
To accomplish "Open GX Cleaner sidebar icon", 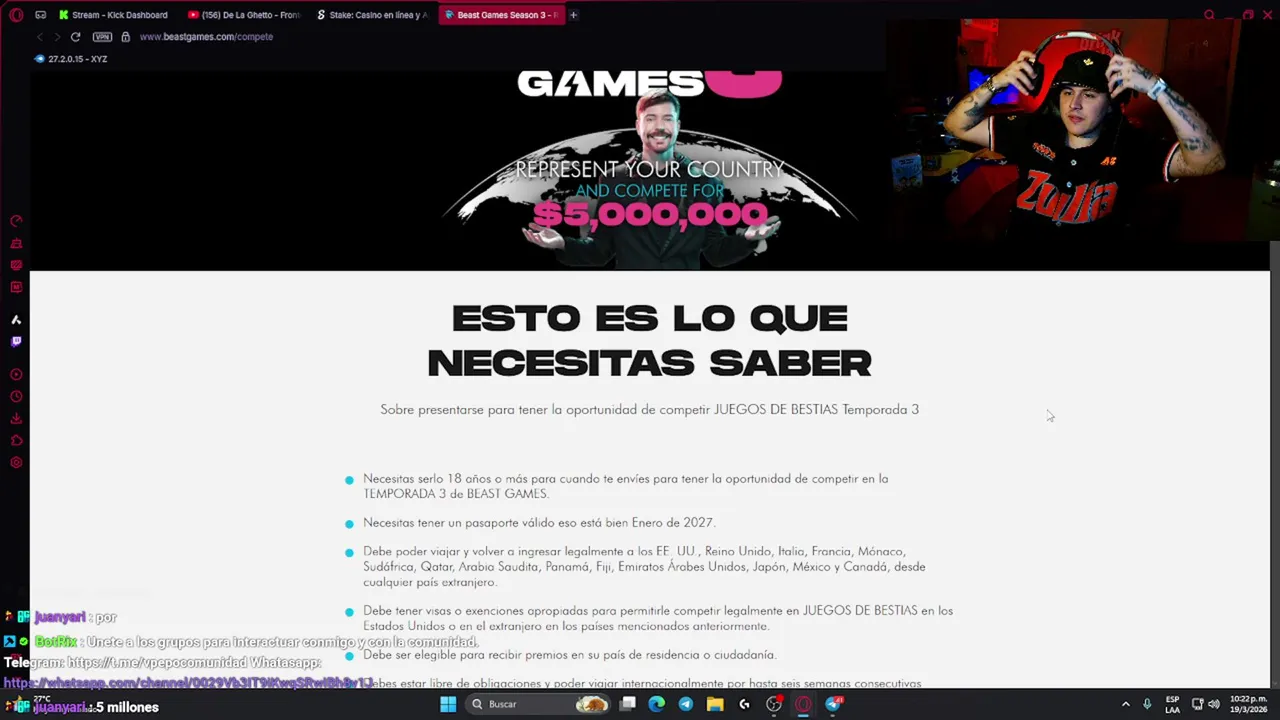I will [16, 243].
